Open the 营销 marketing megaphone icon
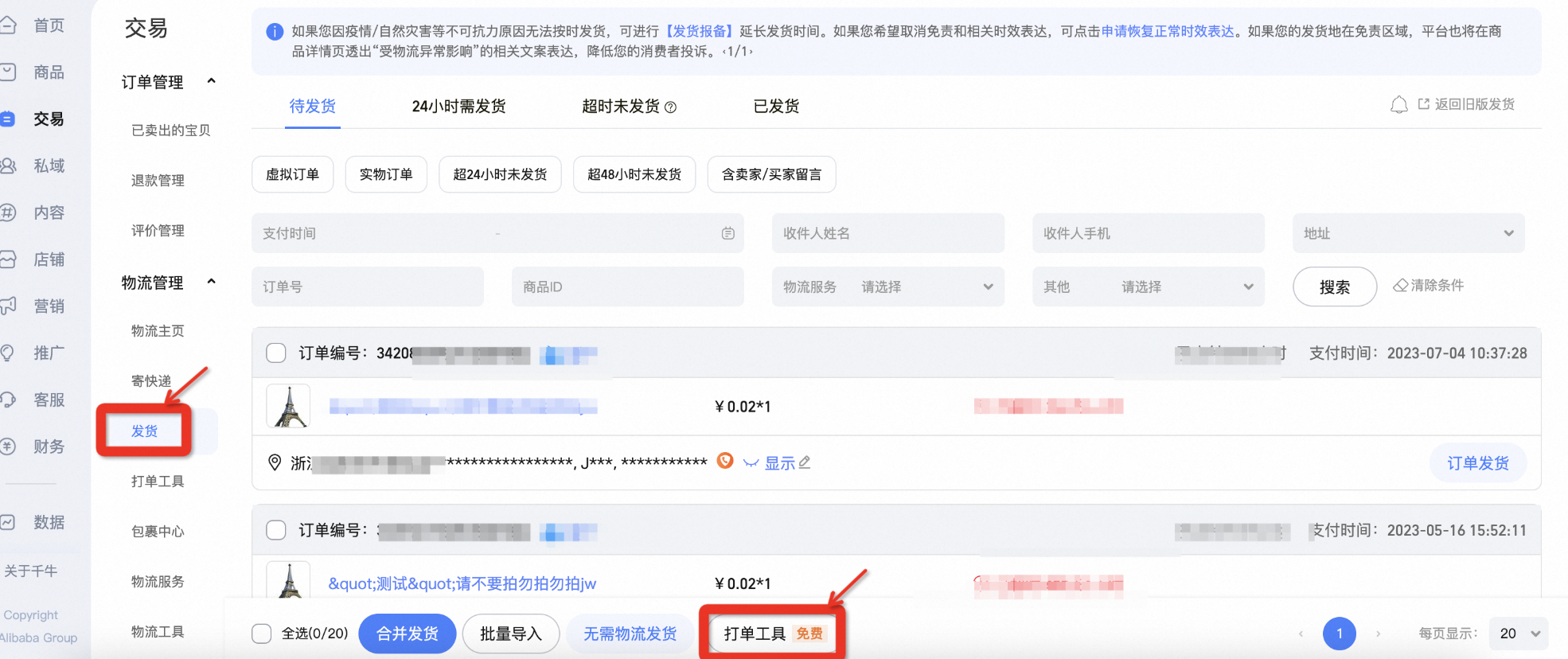 click(x=8, y=306)
